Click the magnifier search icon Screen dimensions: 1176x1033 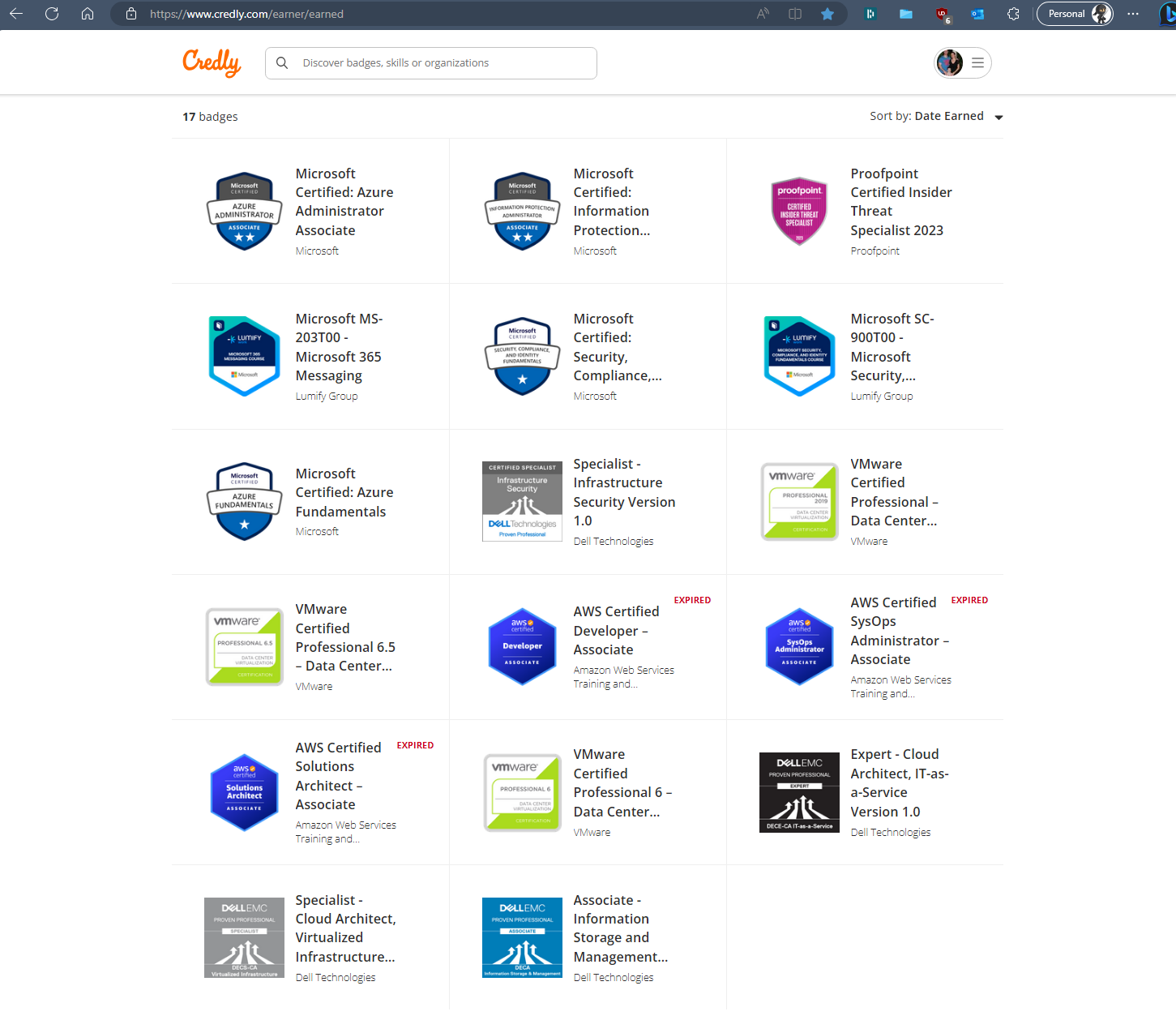[282, 63]
